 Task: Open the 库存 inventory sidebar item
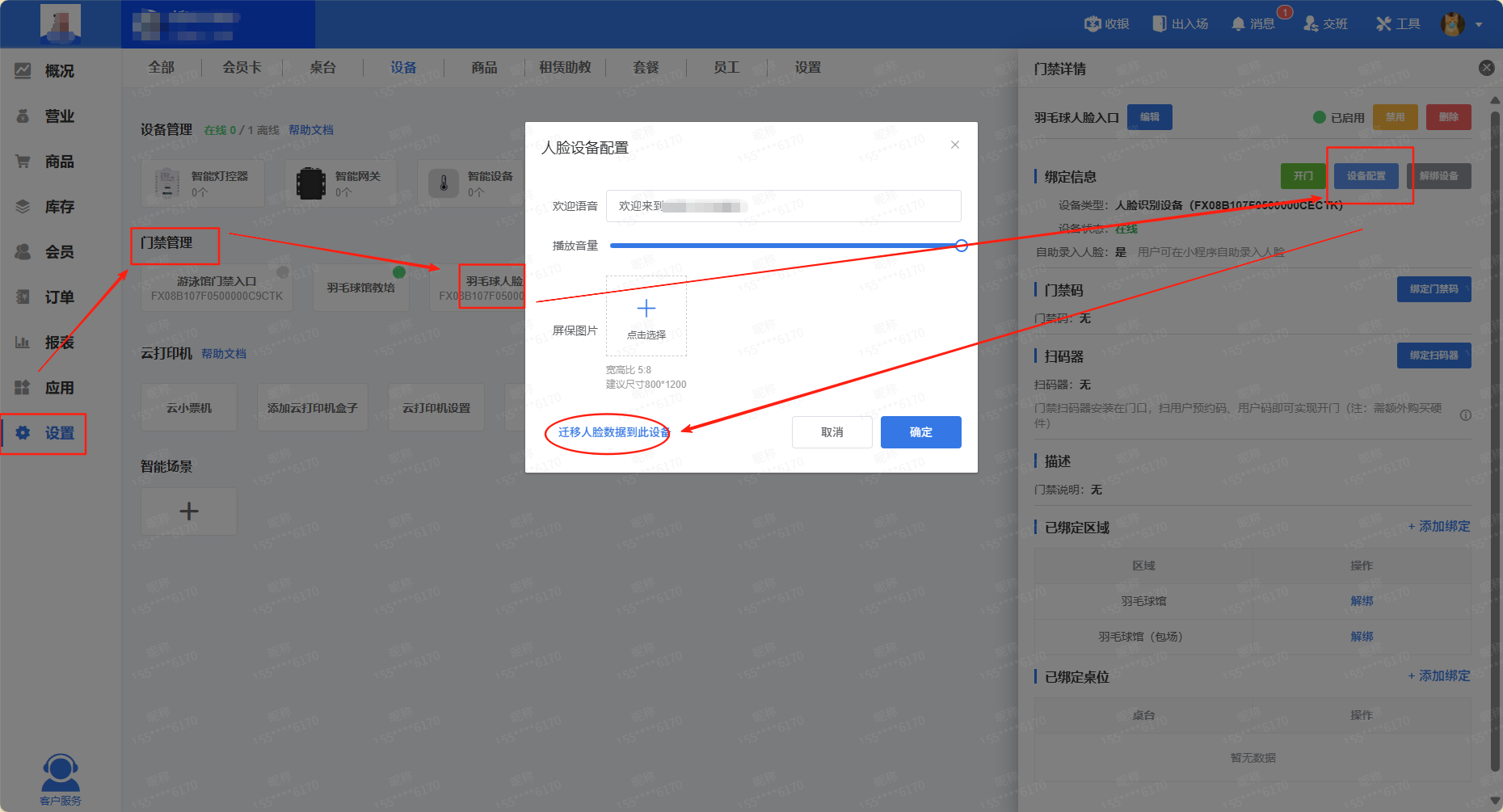(x=45, y=207)
